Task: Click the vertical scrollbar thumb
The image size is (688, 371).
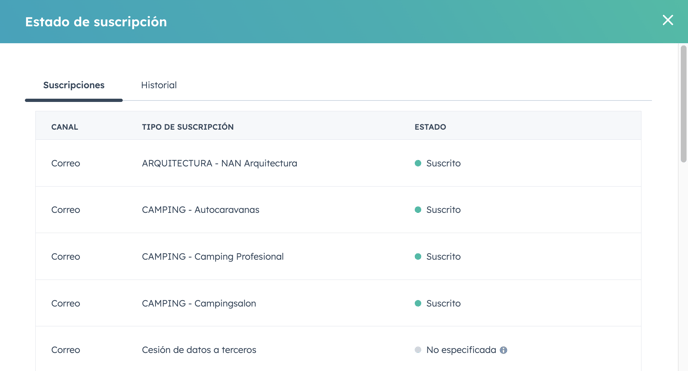Action: (x=683, y=104)
